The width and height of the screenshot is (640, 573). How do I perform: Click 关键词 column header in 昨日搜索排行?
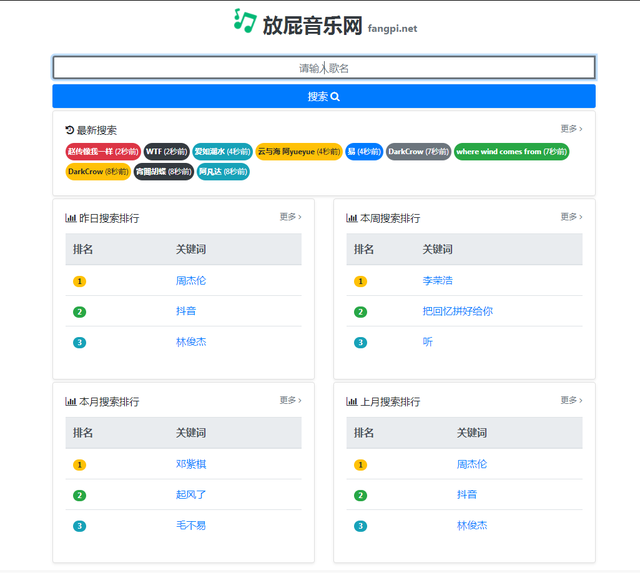[191, 249]
